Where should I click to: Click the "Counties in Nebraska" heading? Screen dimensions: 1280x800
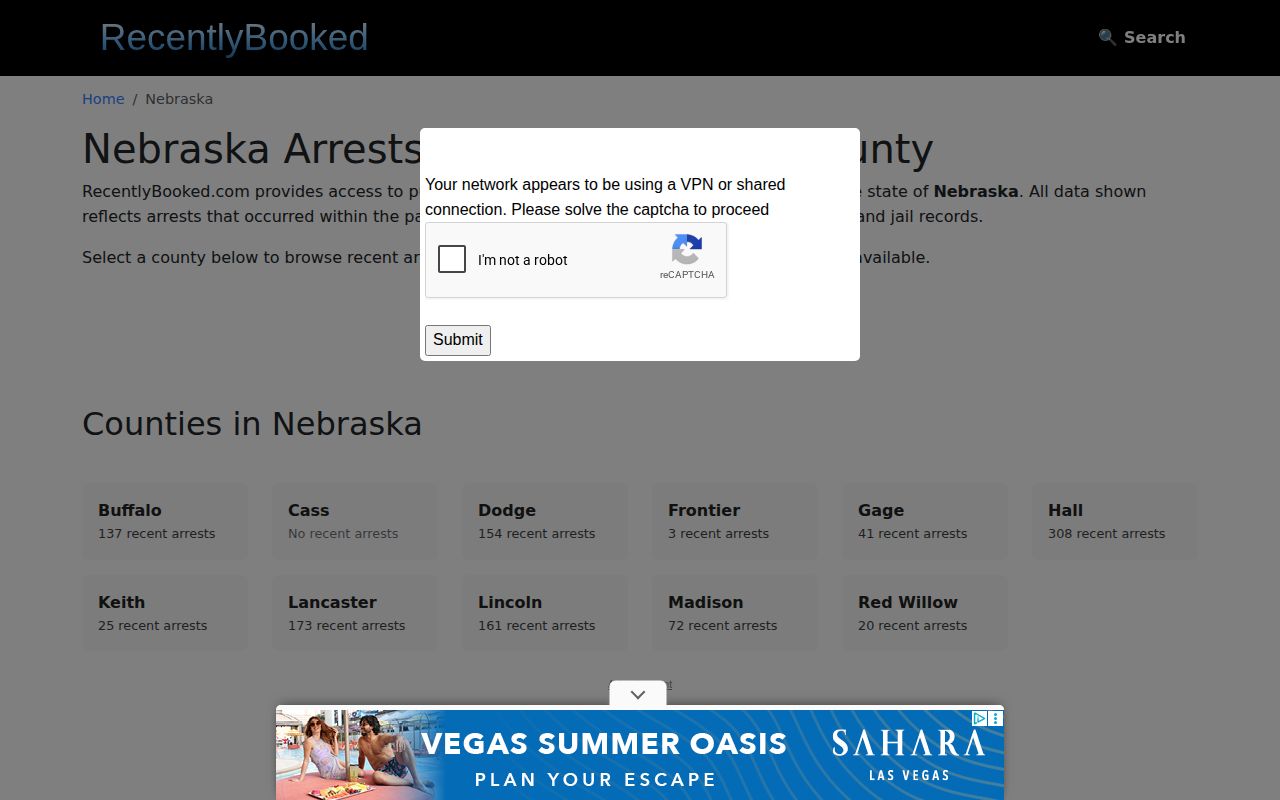[252, 424]
